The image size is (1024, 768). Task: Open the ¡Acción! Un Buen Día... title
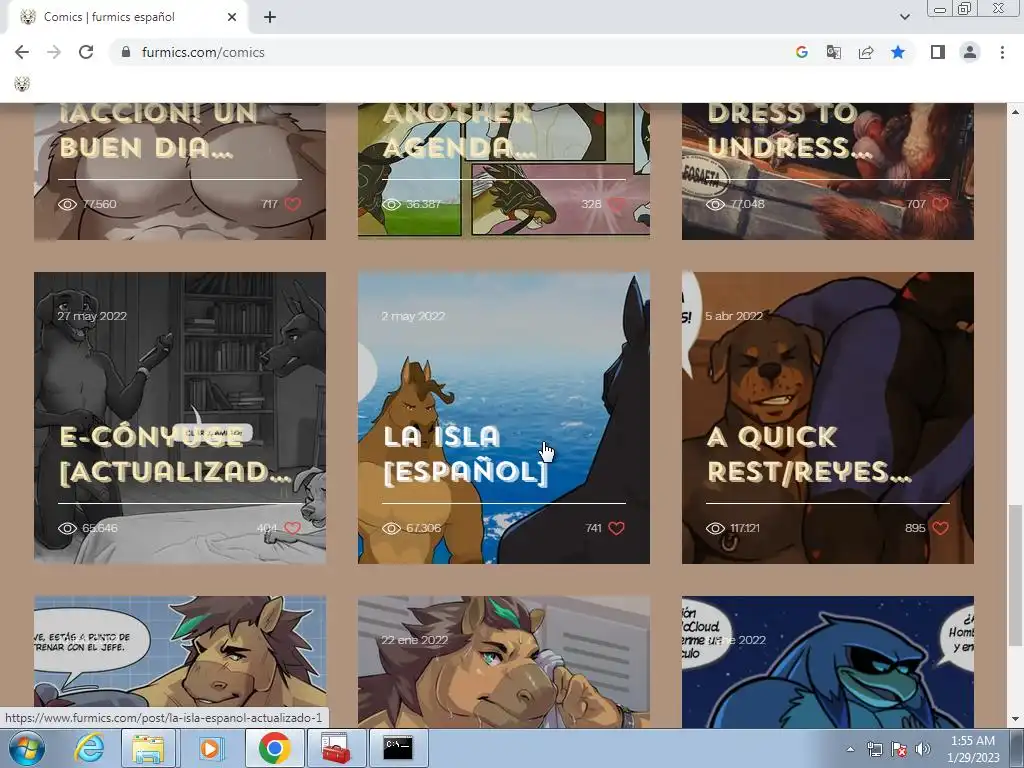pos(158,131)
